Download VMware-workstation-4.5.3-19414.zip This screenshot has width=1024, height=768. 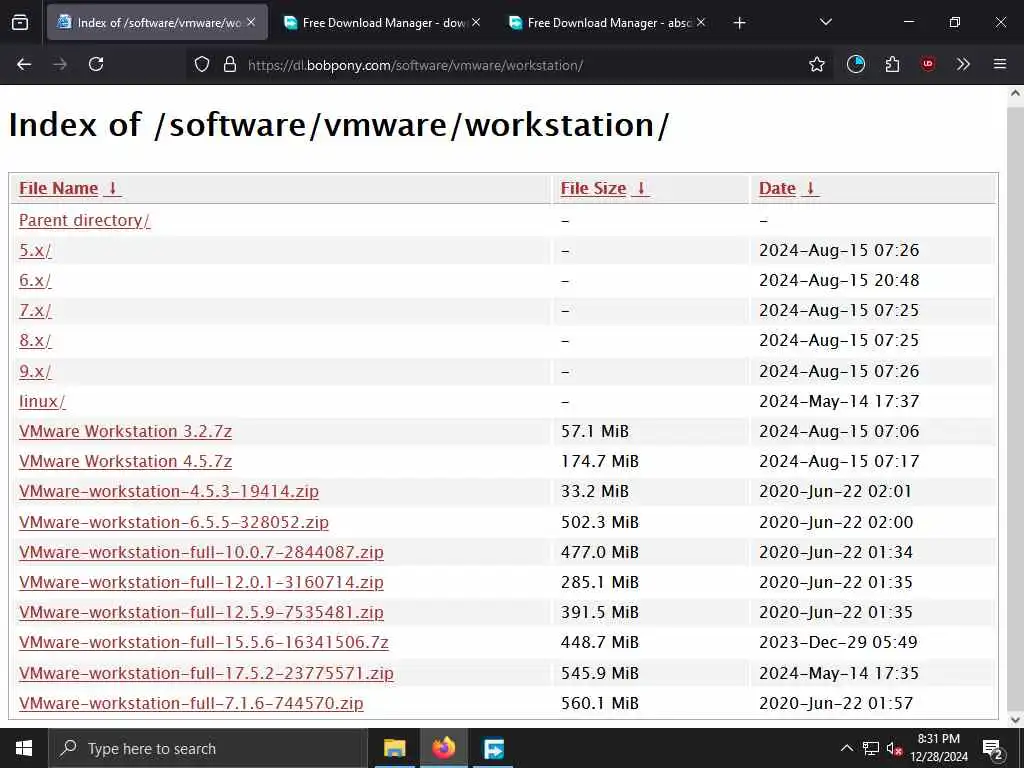[168, 491]
